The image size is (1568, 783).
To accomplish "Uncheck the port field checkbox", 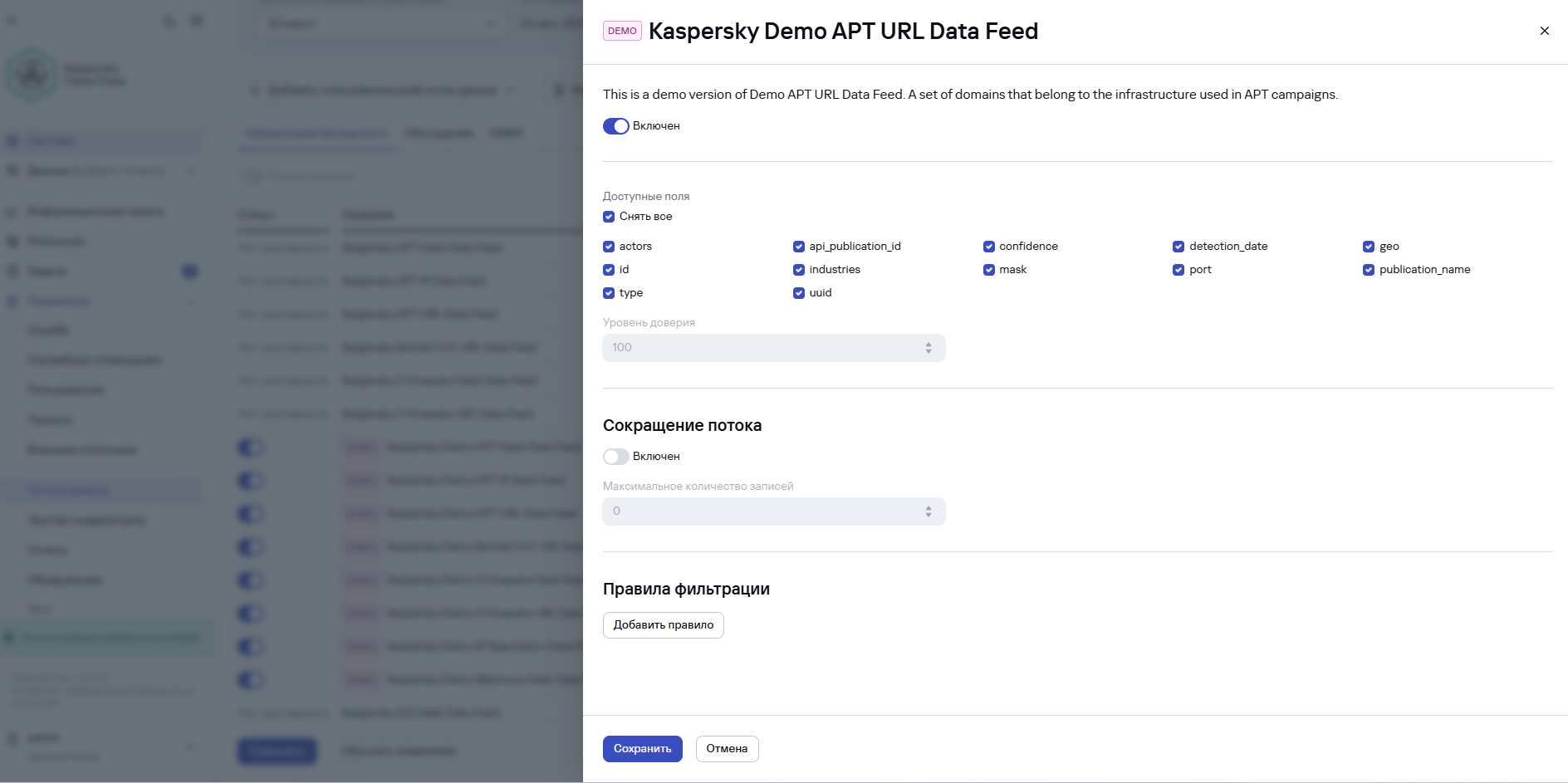I will (1178, 270).
